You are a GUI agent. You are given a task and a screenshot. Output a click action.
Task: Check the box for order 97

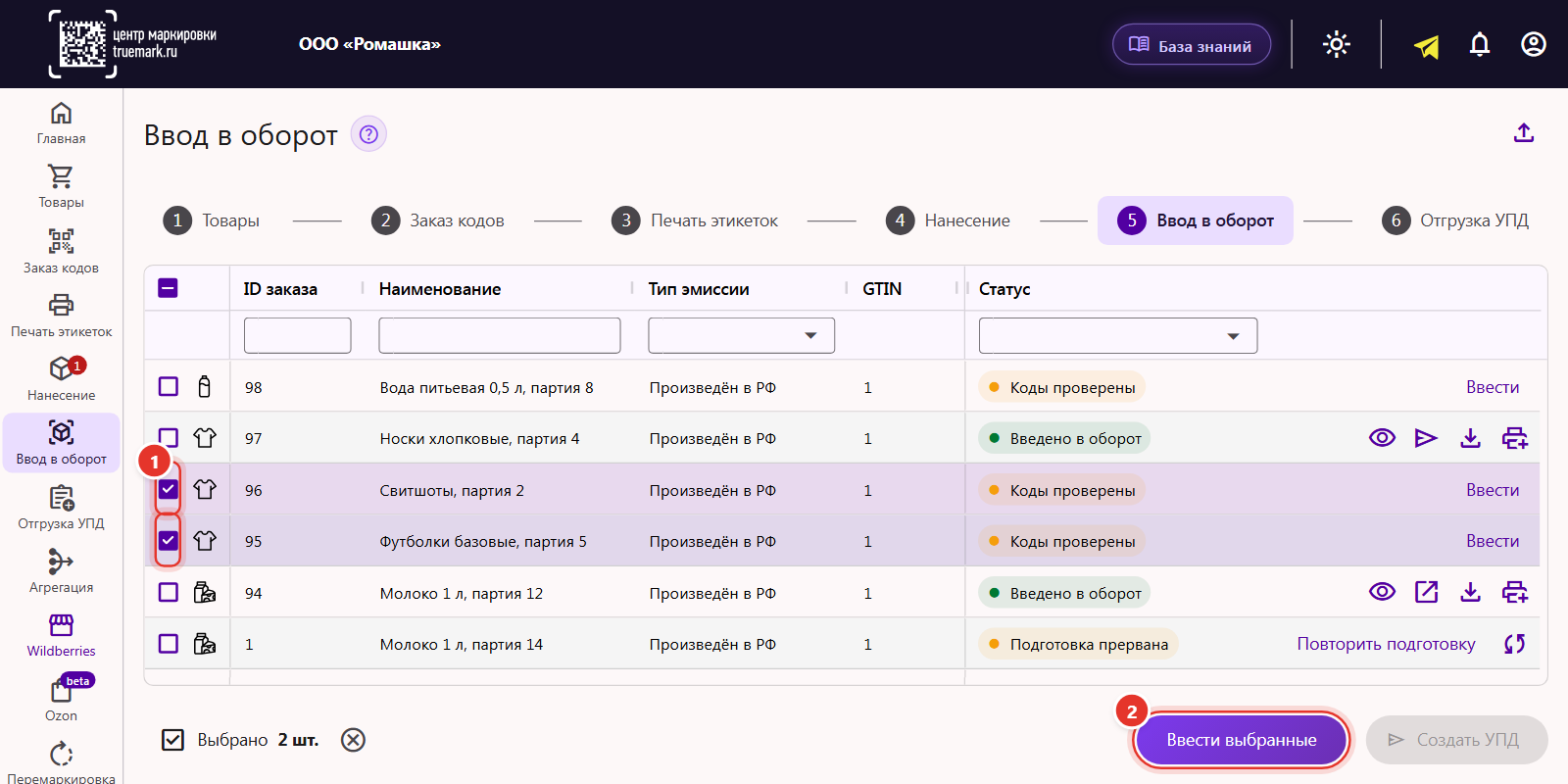169,438
